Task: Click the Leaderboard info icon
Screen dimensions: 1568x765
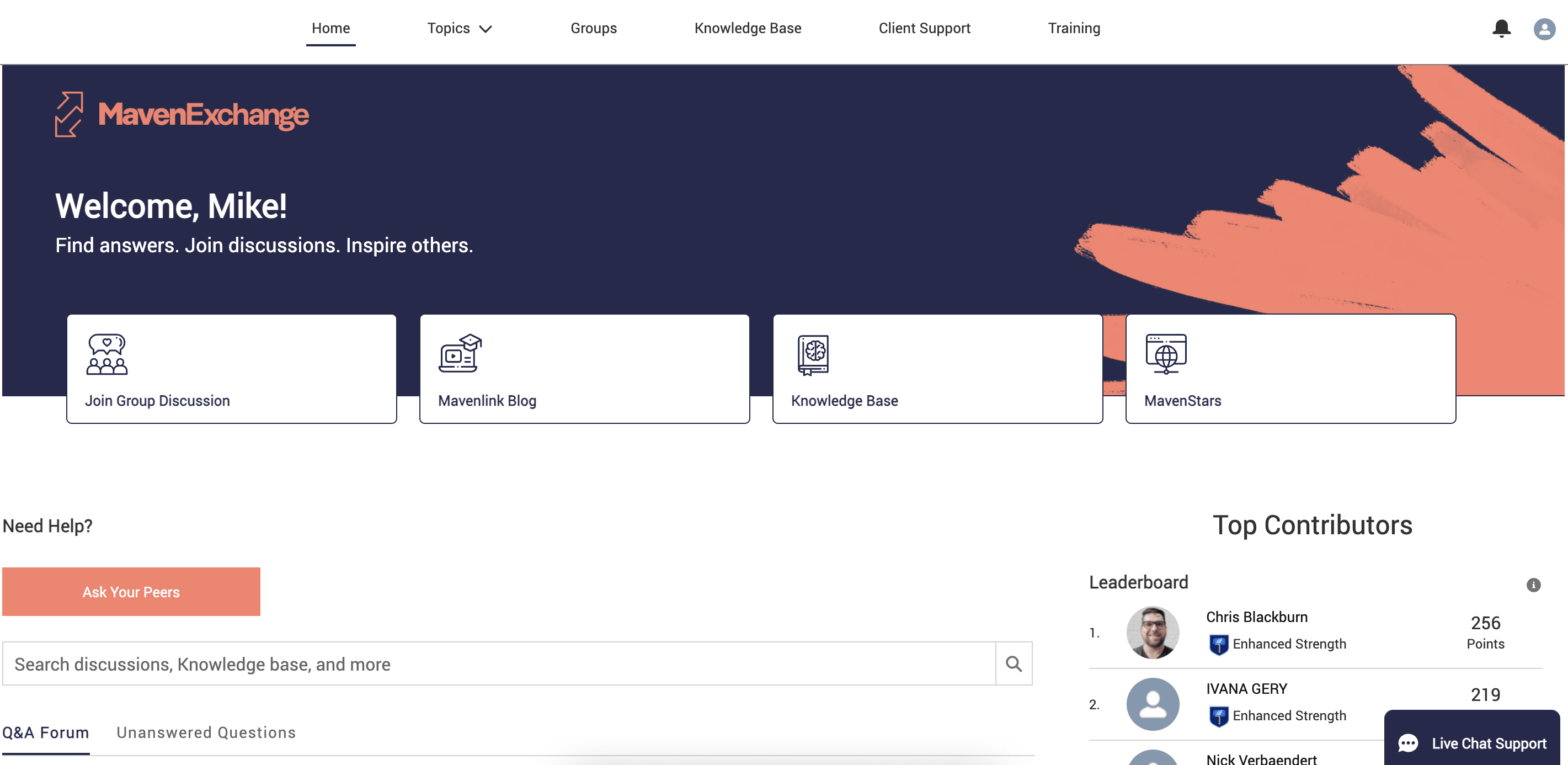Action: [1533, 585]
